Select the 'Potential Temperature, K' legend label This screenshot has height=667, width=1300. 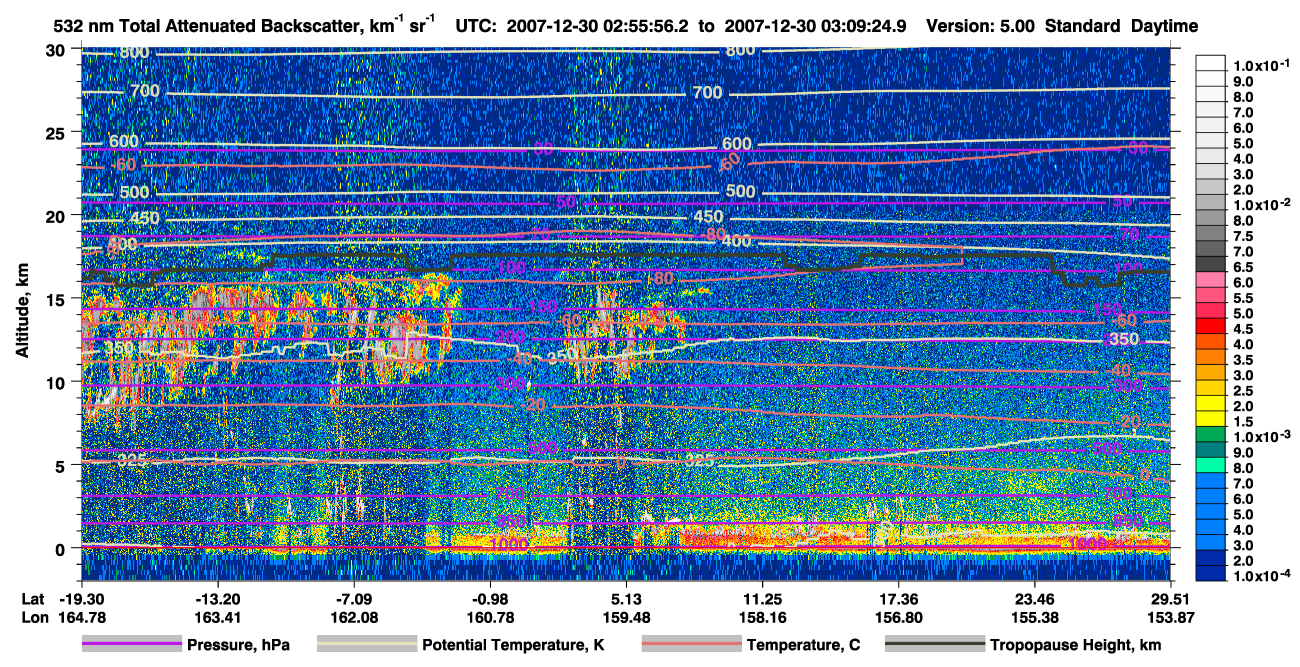click(513, 646)
